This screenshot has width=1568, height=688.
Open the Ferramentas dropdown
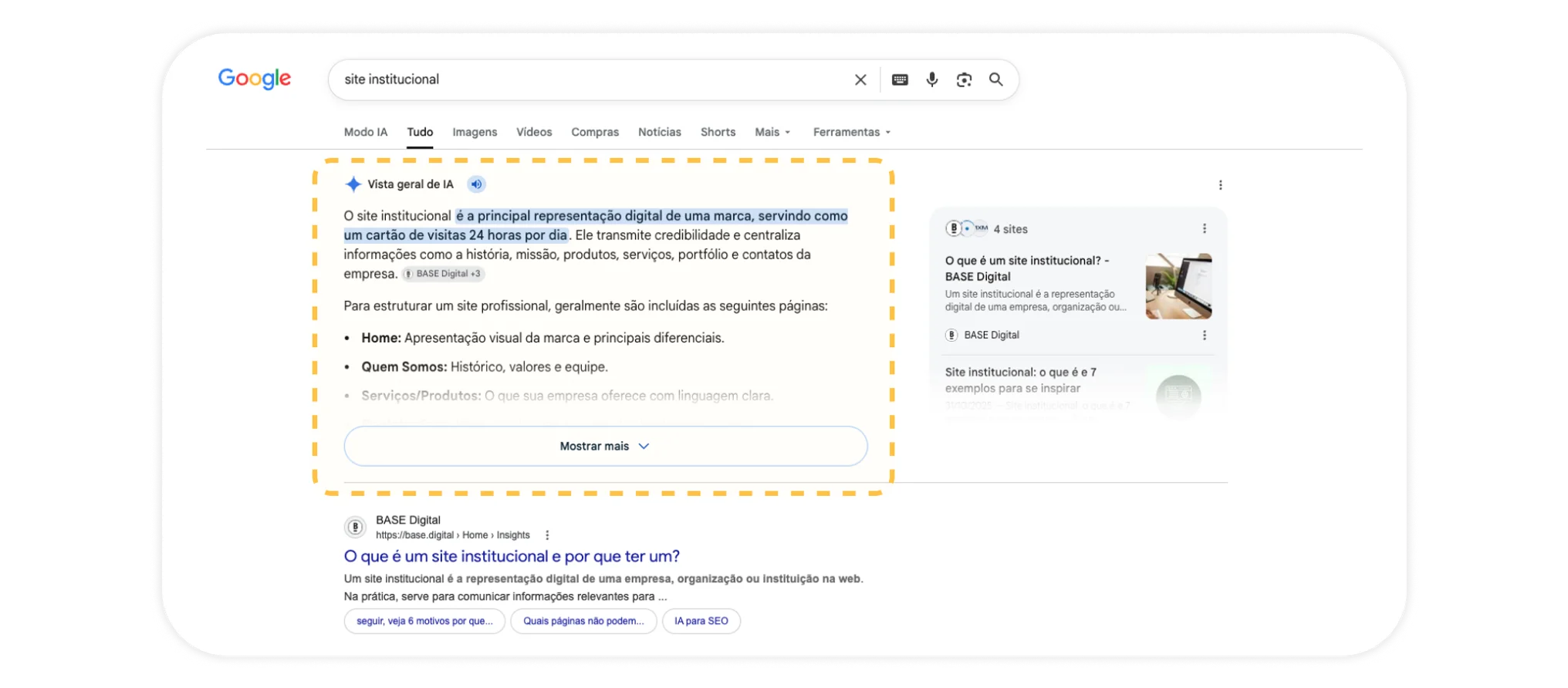[x=852, y=132]
